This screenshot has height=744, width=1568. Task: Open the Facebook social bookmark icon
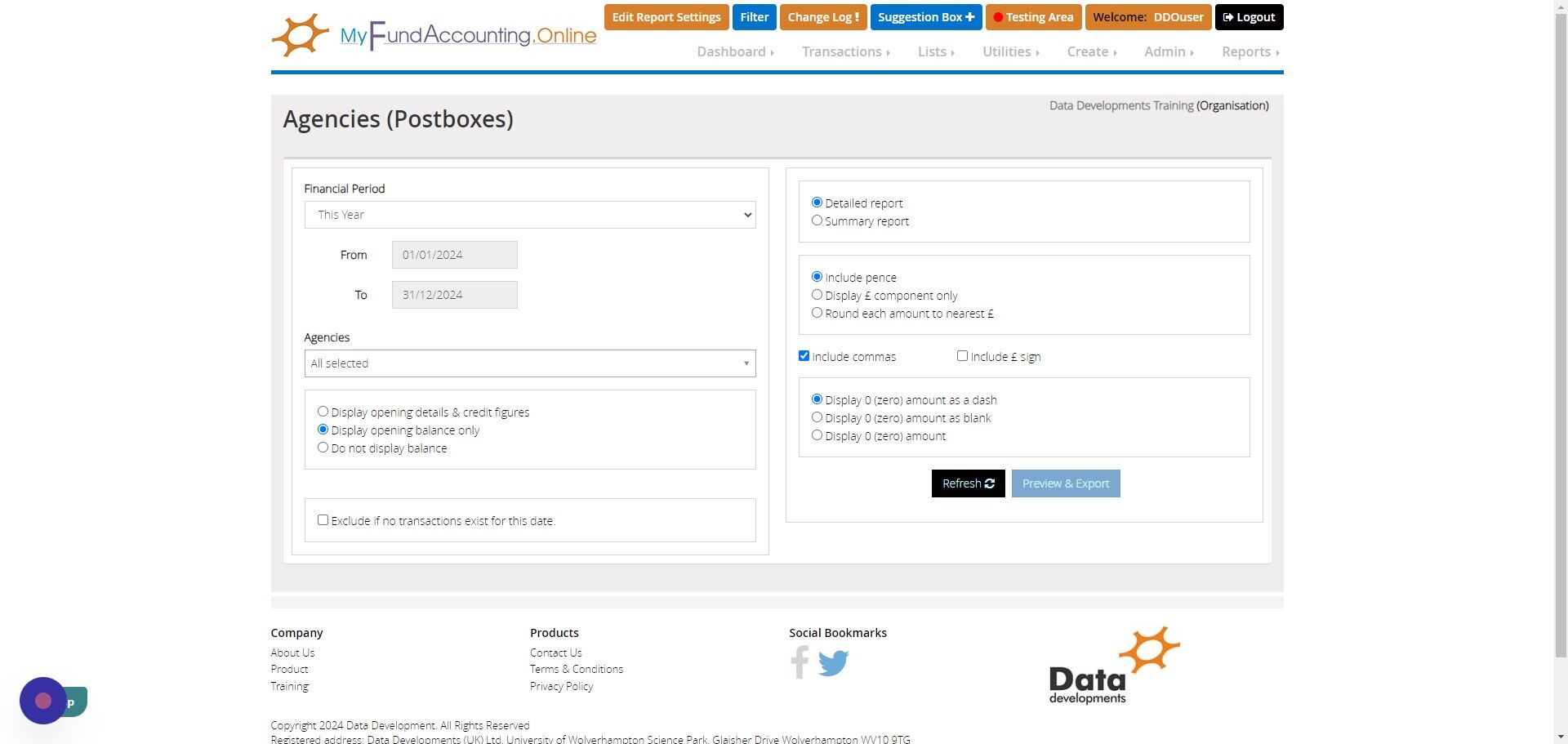point(800,662)
